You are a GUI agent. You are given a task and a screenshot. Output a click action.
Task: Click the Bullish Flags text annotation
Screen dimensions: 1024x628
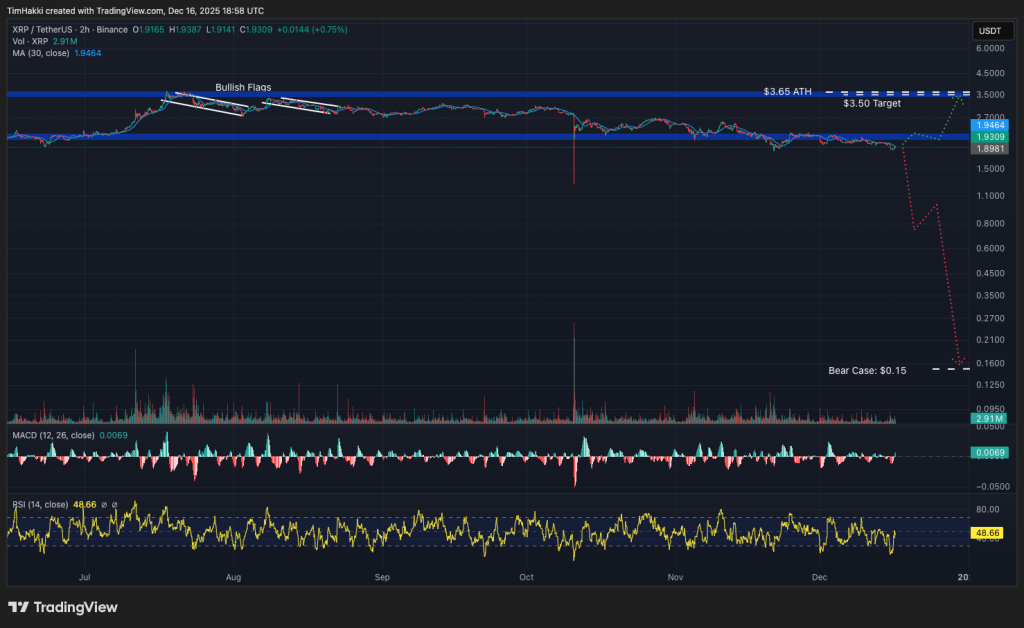coord(242,87)
